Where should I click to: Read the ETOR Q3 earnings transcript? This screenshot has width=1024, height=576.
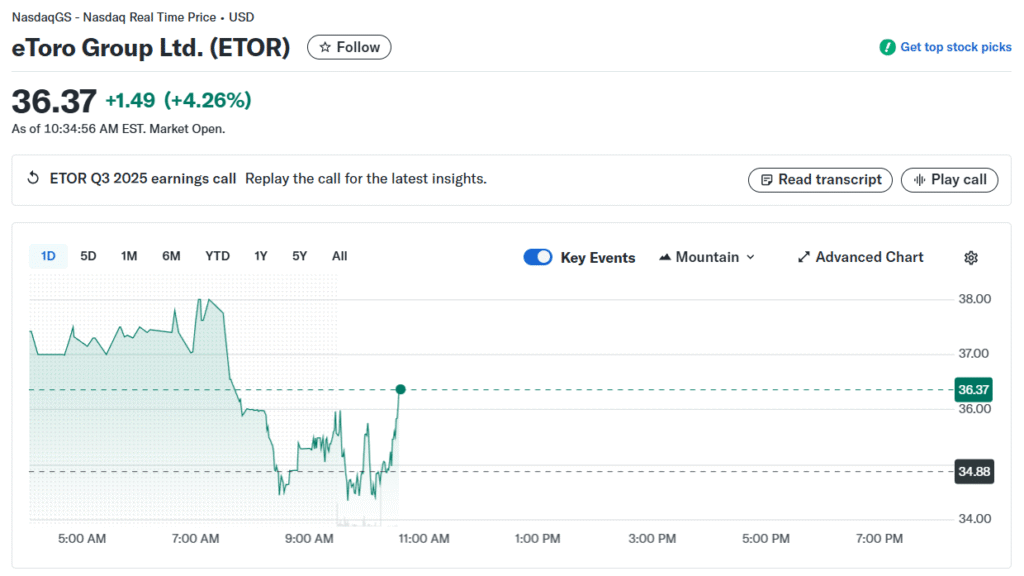tap(820, 180)
